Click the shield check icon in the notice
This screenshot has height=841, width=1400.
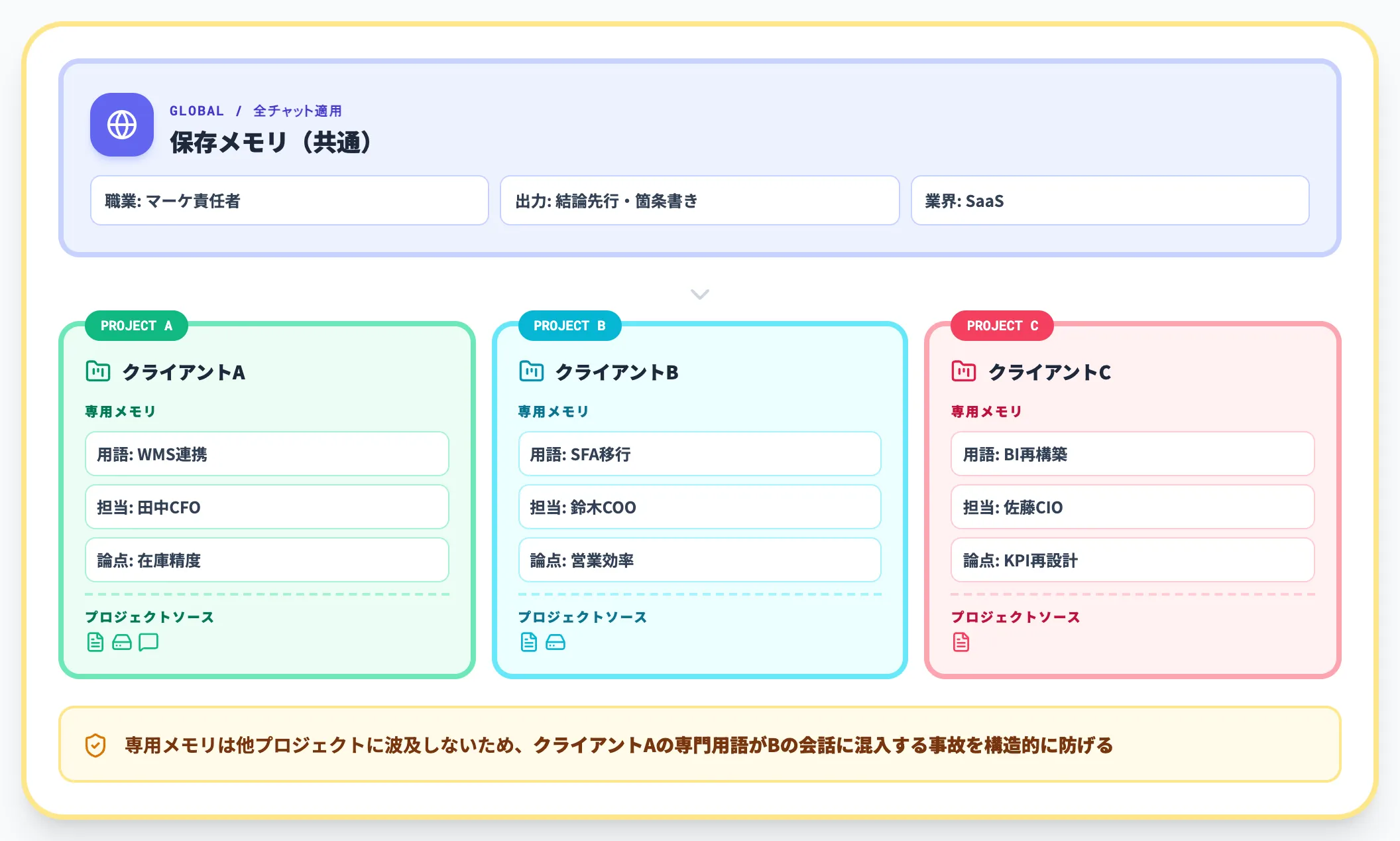tap(95, 745)
